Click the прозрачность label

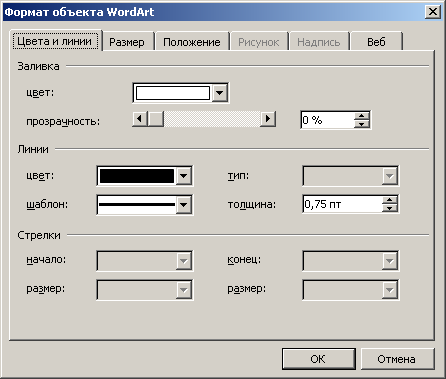[x=63, y=121]
